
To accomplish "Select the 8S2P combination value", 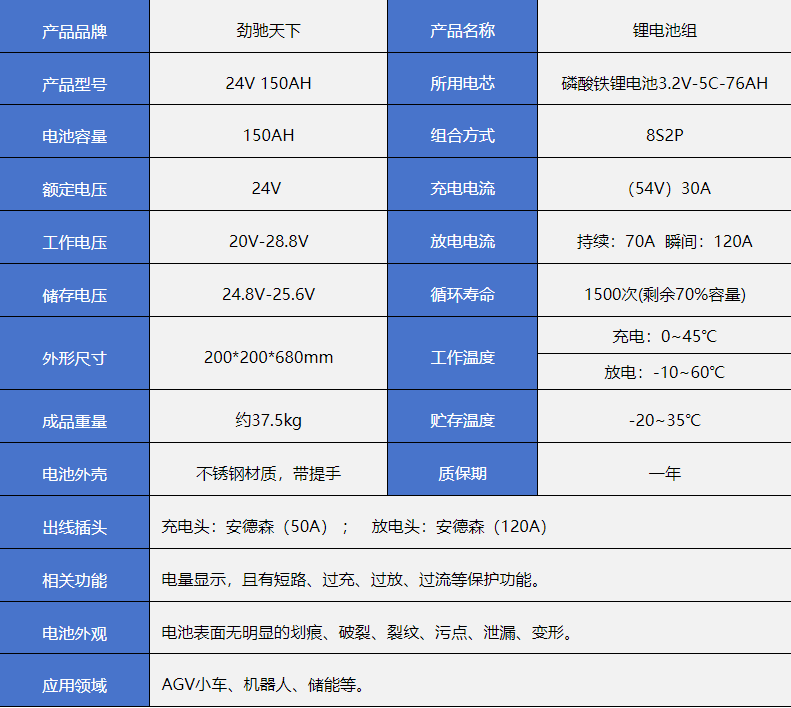I will pos(664,135).
